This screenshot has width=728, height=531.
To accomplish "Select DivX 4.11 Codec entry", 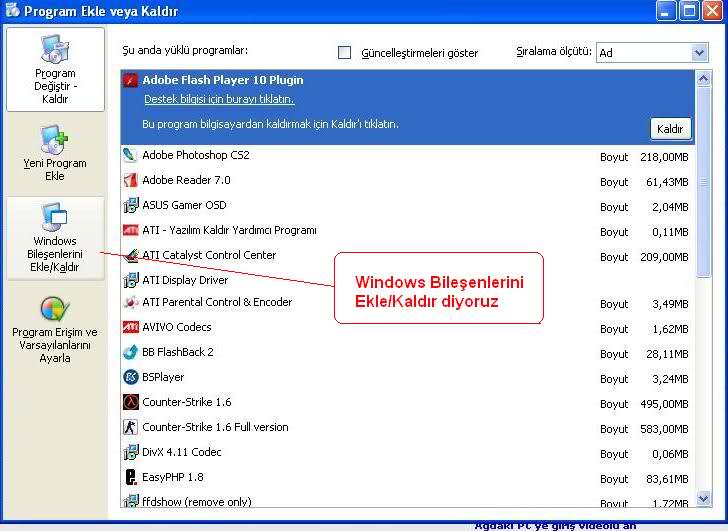I will pyautogui.click(x=408, y=454).
